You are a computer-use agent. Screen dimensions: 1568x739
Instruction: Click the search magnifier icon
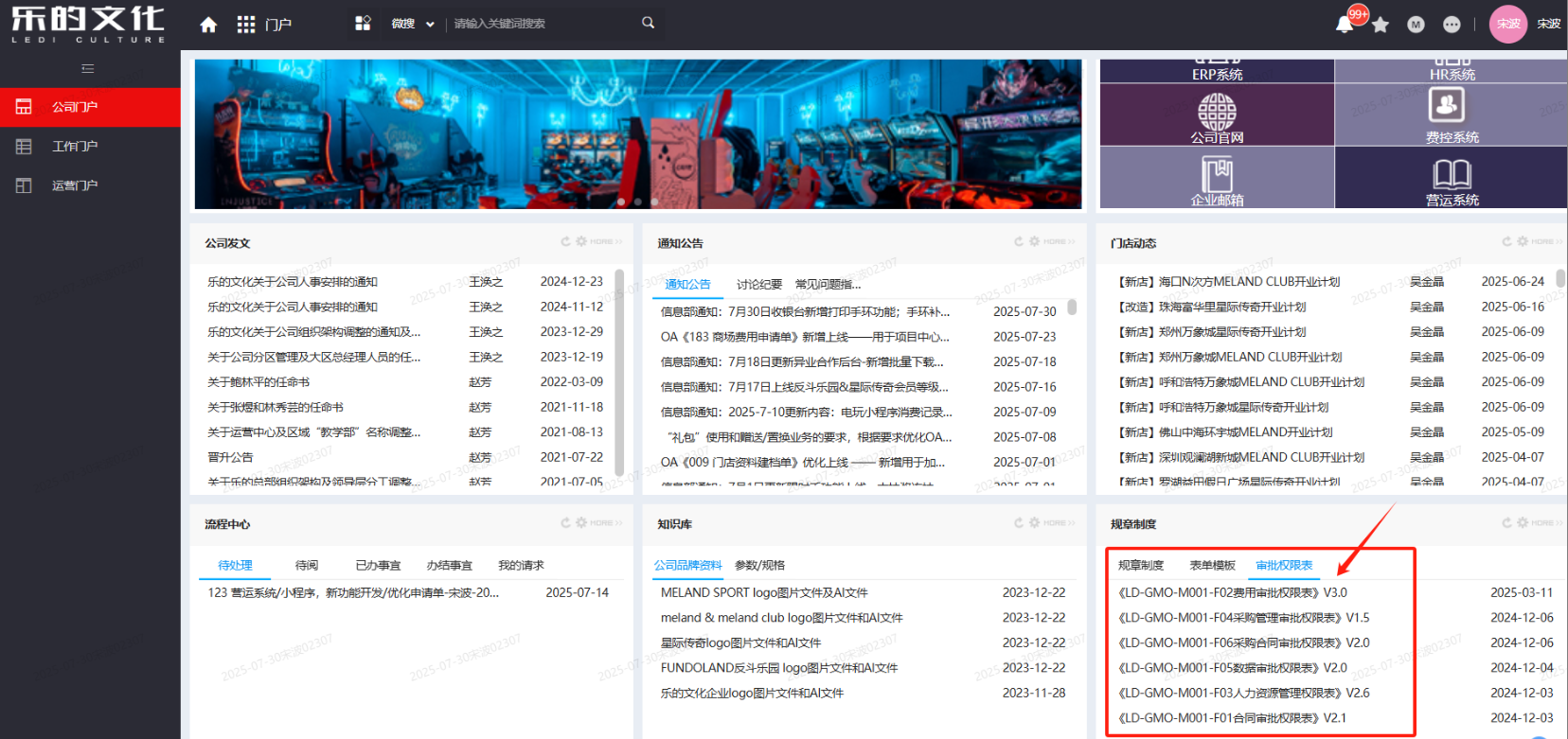tap(648, 23)
